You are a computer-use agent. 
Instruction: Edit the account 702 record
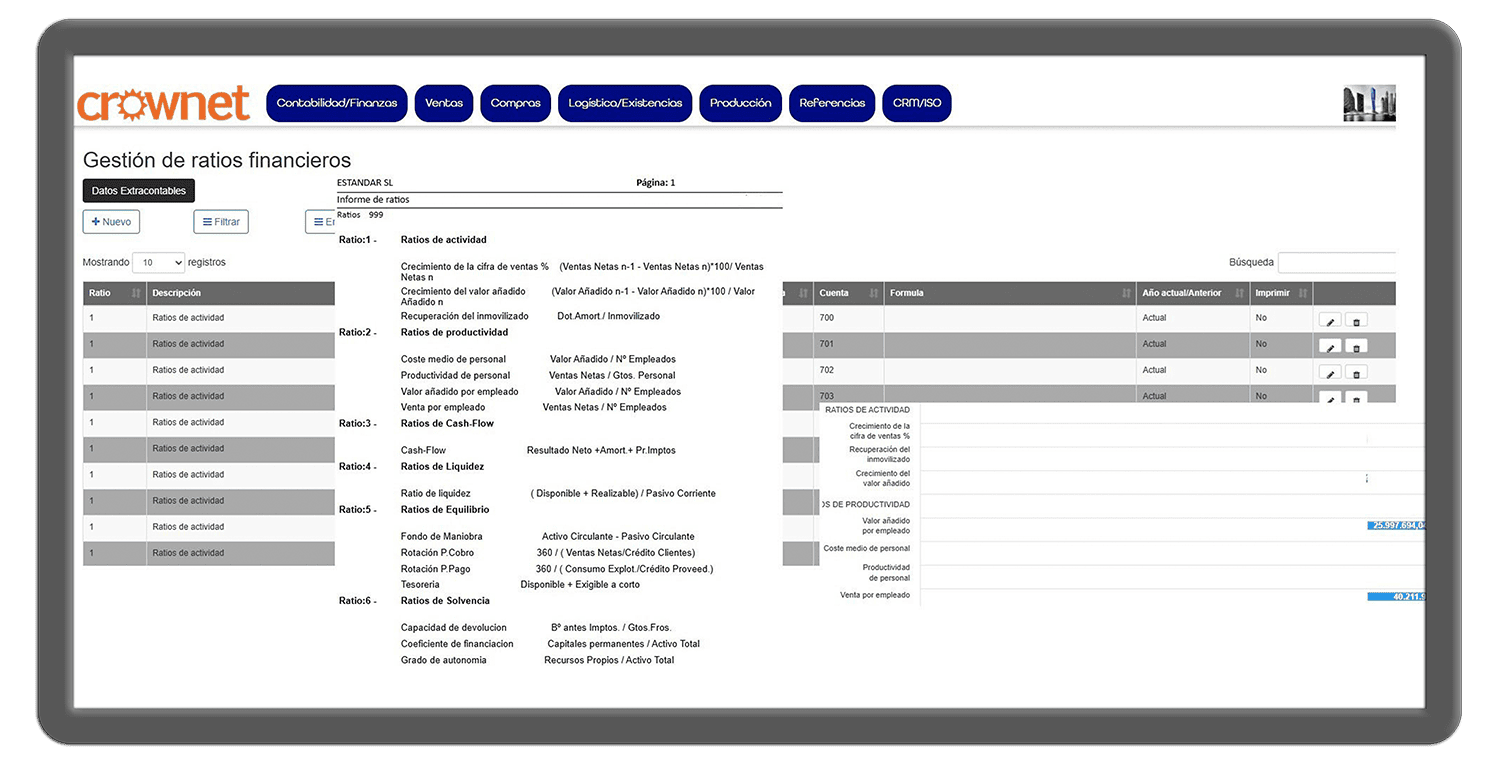(1329, 372)
